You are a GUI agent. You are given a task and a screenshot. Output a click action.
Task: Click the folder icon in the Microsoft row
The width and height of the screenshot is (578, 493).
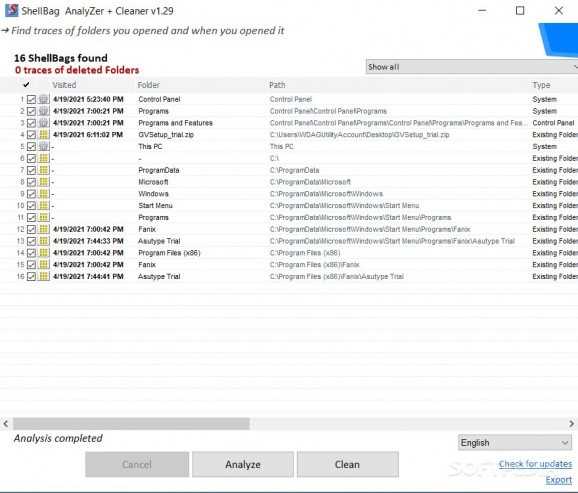pos(44,182)
